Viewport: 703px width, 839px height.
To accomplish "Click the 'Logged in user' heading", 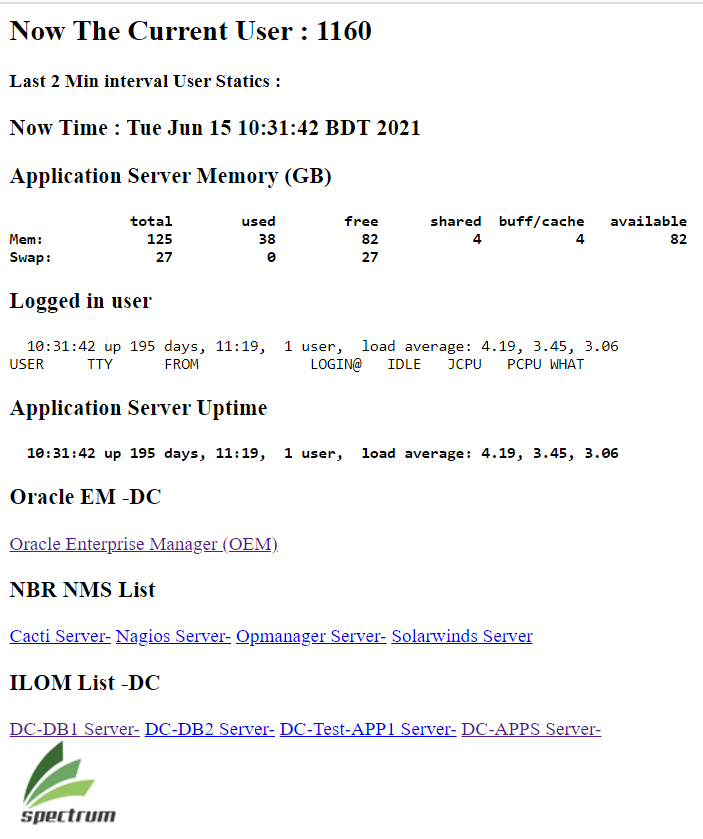I will pos(80,301).
